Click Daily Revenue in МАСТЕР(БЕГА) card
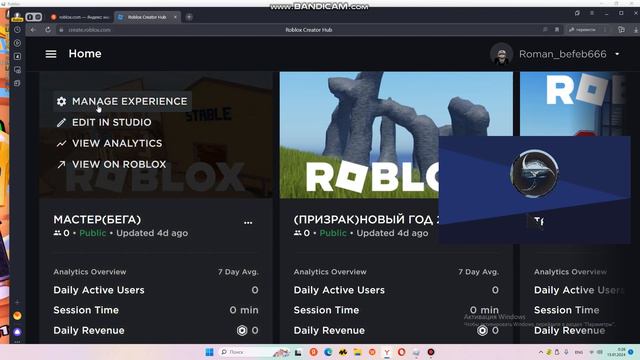Screen dimensions: 640x360 tap(89, 331)
